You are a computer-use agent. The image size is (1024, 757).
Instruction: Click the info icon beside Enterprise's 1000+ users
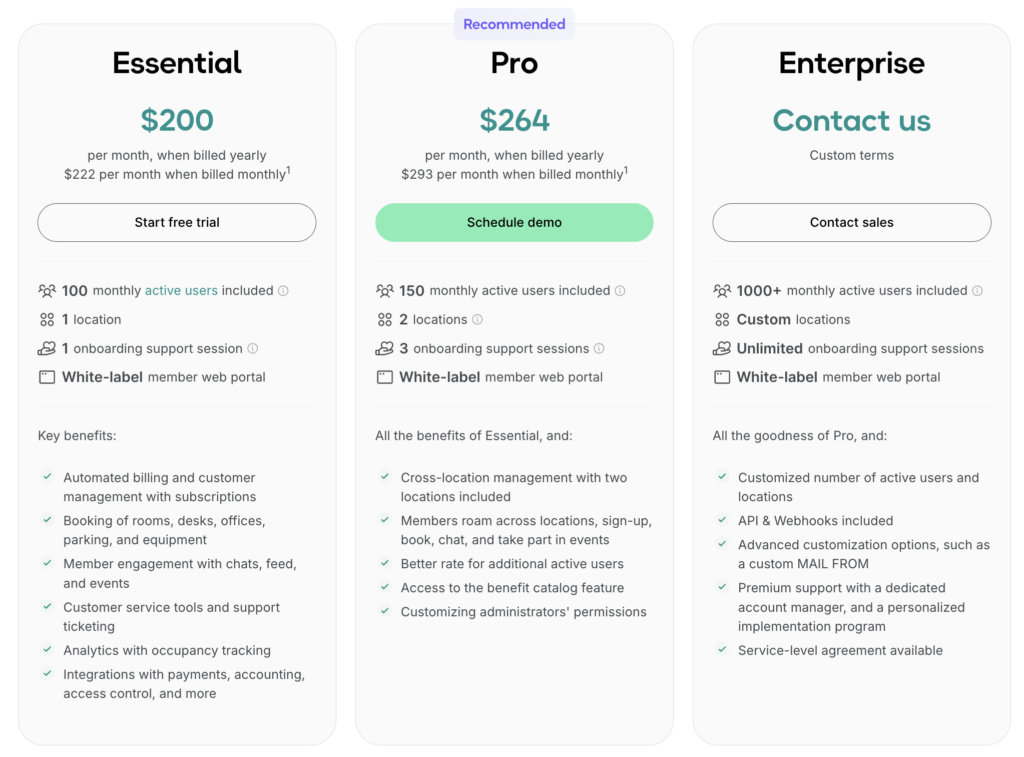(x=976, y=290)
